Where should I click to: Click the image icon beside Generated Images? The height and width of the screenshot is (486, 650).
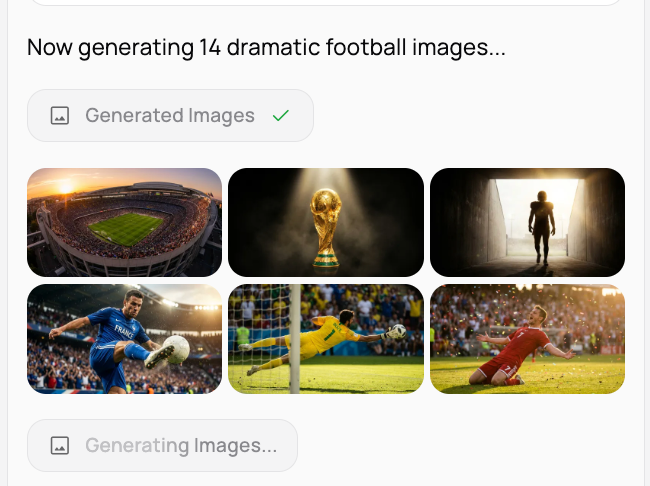point(60,115)
